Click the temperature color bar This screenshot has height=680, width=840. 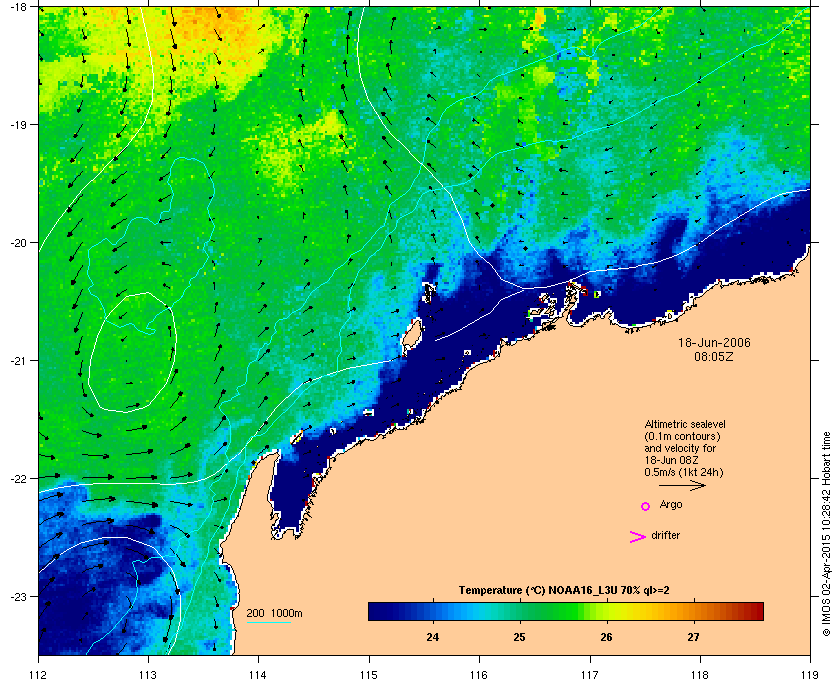[x=566, y=611]
